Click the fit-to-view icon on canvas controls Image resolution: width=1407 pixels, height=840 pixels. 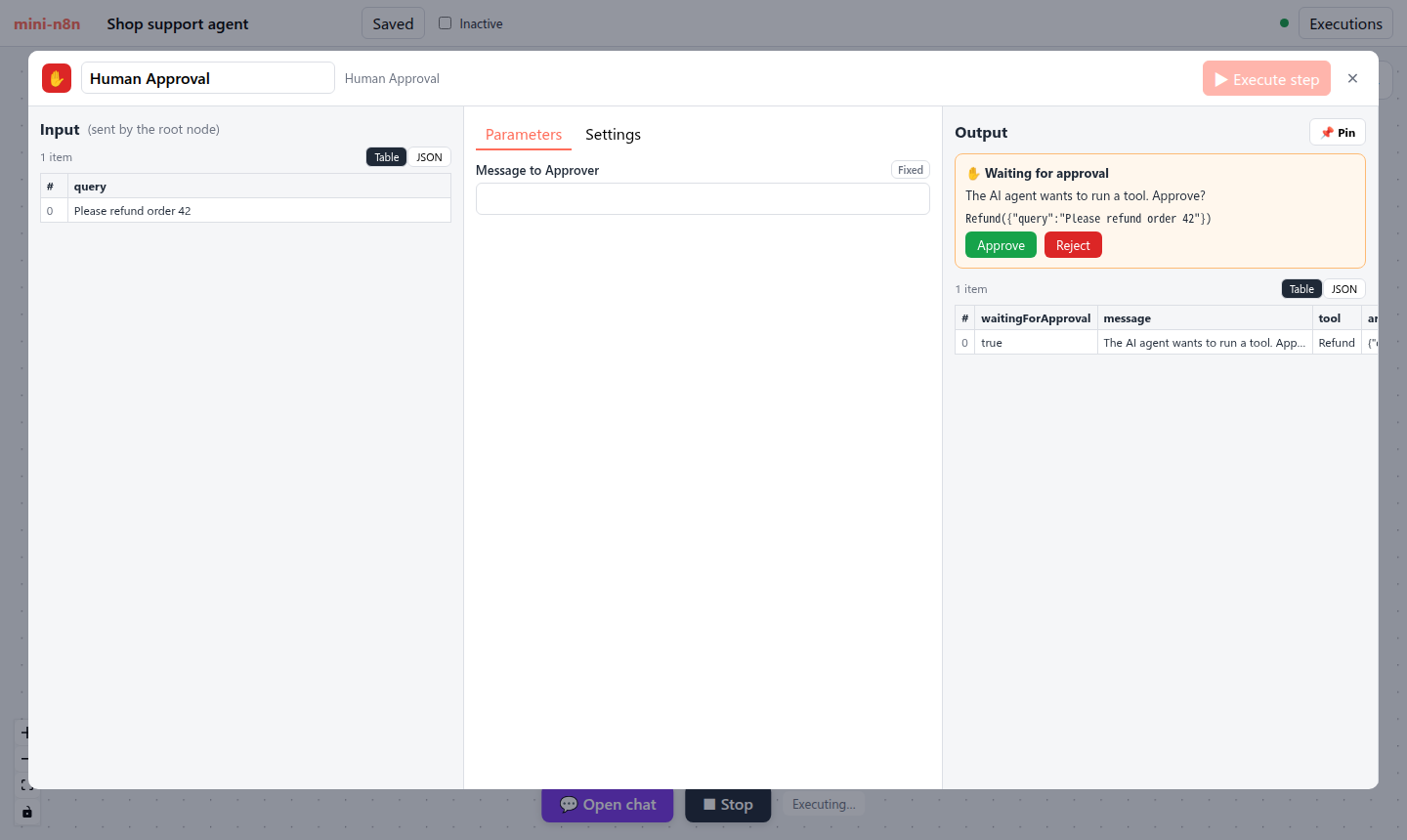(26, 785)
